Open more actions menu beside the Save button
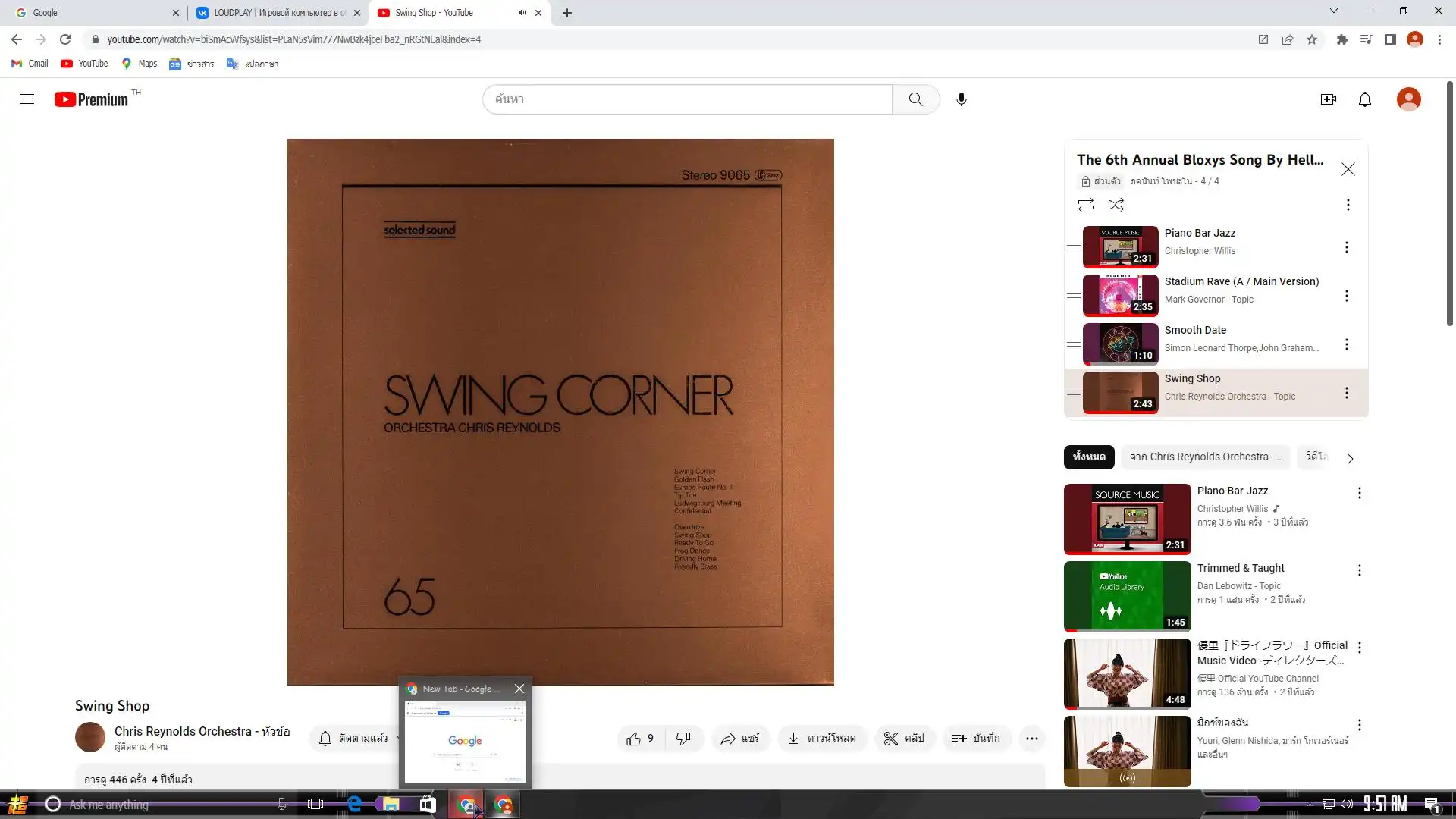This screenshot has height=819, width=1456. point(1031,739)
